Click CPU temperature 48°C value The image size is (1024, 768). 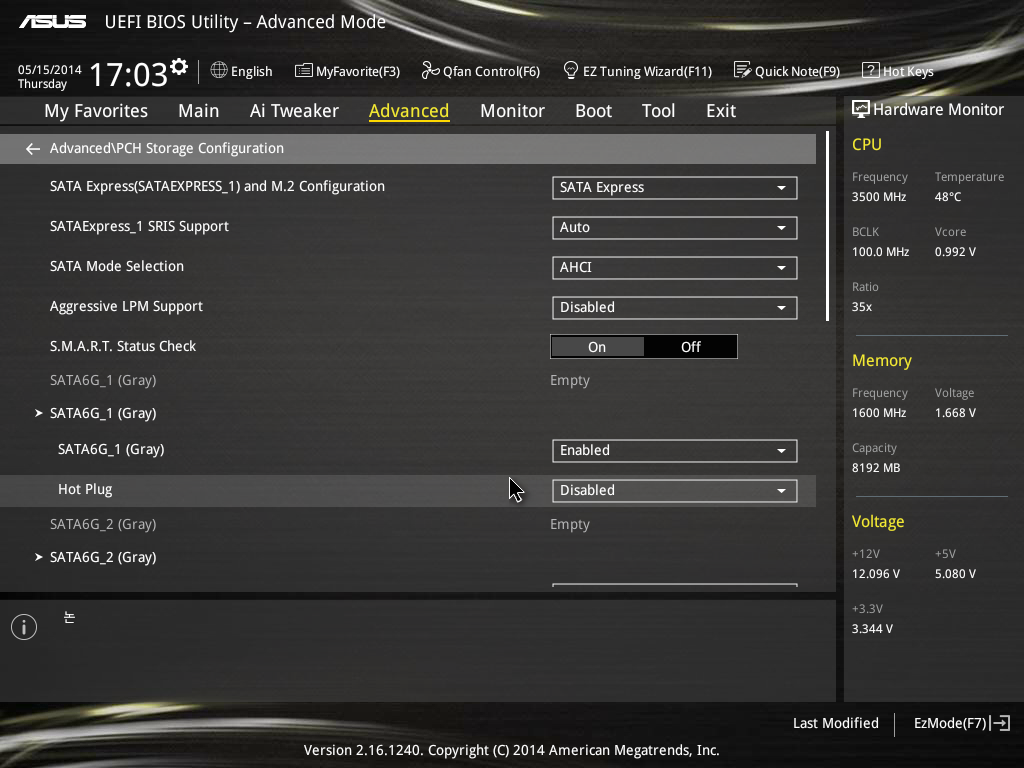pyautogui.click(x=948, y=197)
